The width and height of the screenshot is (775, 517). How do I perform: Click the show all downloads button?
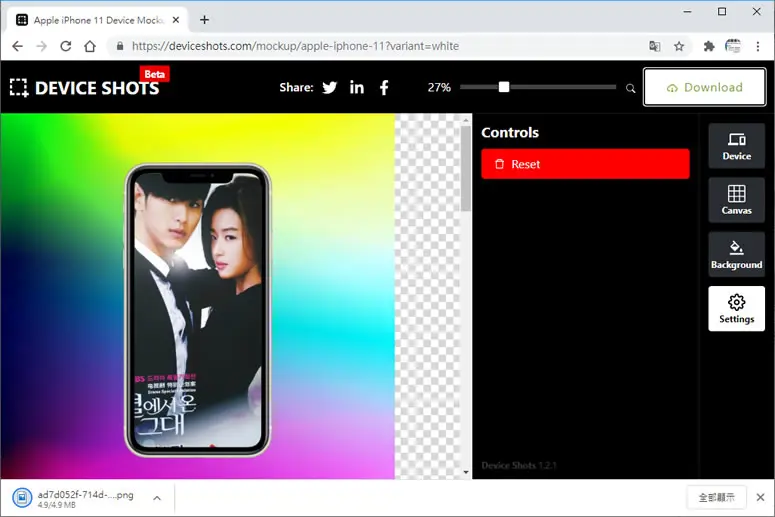716,498
